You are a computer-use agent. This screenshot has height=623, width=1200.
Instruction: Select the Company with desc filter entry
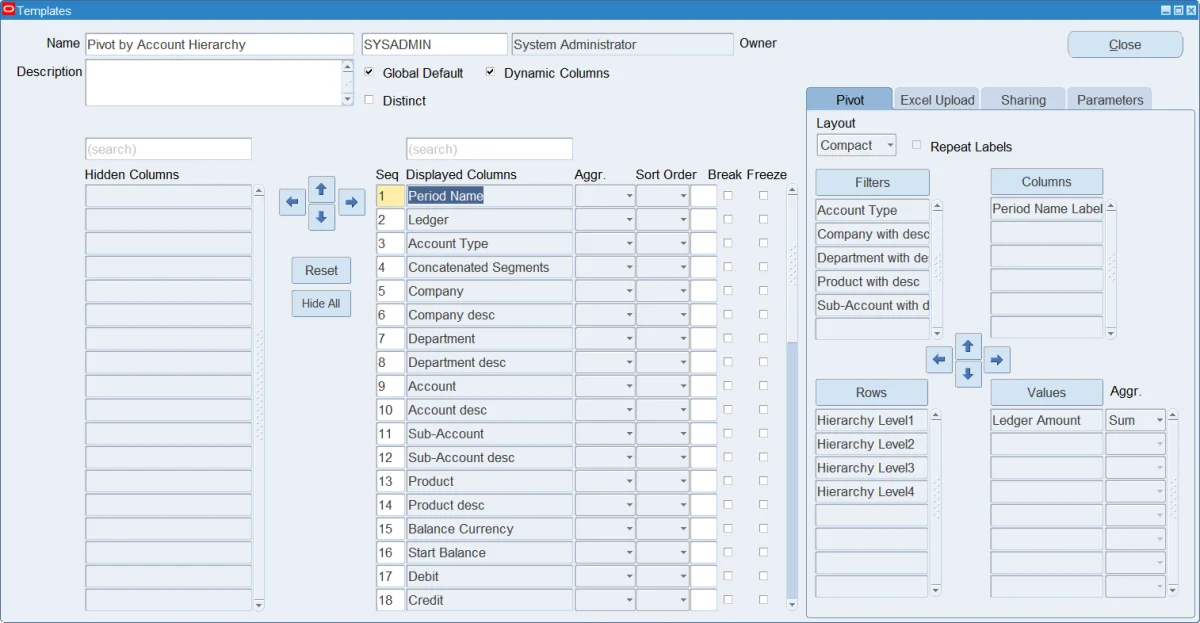click(x=872, y=234)
